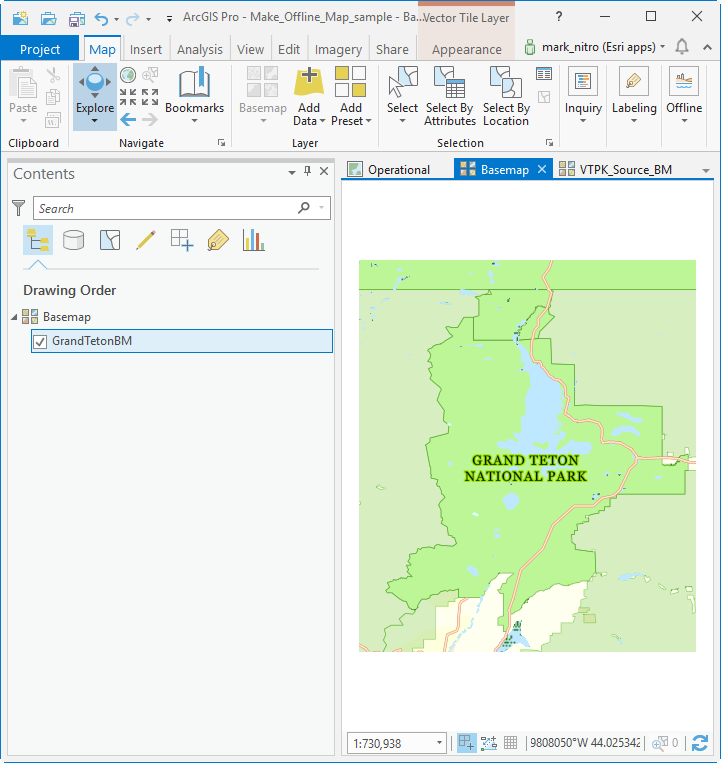
Task: Switch to the Operational map view tab
Action: pyautogui.click(x=389, y=169)
